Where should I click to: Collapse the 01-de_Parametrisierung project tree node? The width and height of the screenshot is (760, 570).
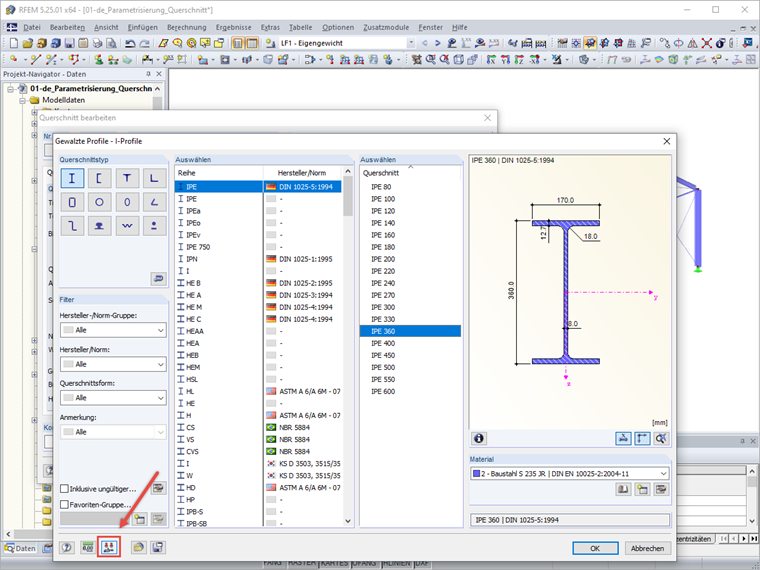pyautogui.click(x=10, y=89)
